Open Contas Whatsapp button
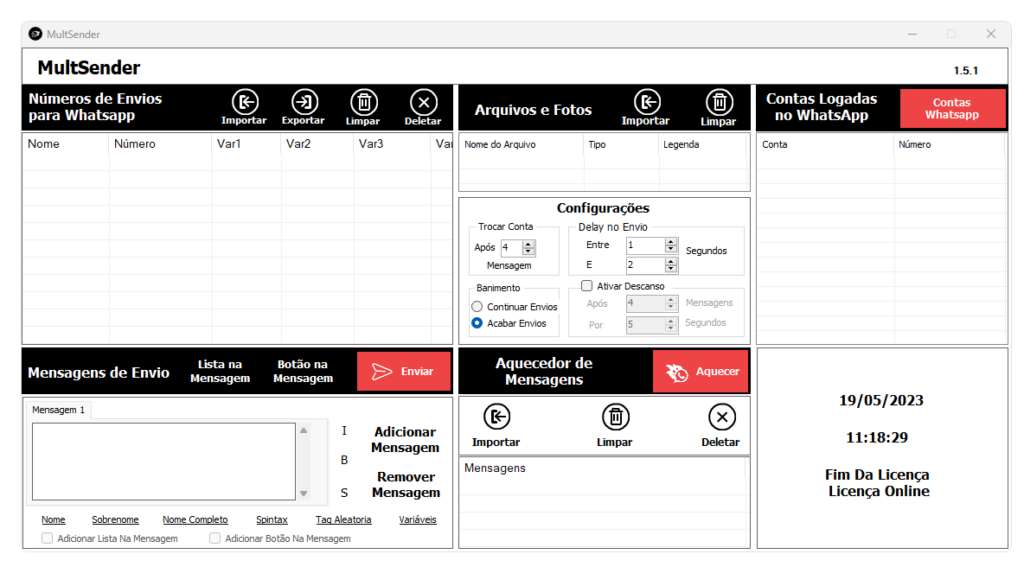This screenshot has height=567, width=1024. 952,108
